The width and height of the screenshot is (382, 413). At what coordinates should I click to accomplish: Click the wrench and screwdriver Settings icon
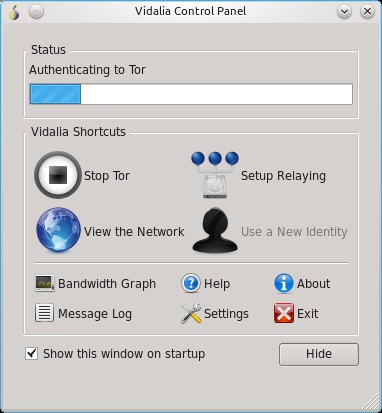tap(191, 313)
